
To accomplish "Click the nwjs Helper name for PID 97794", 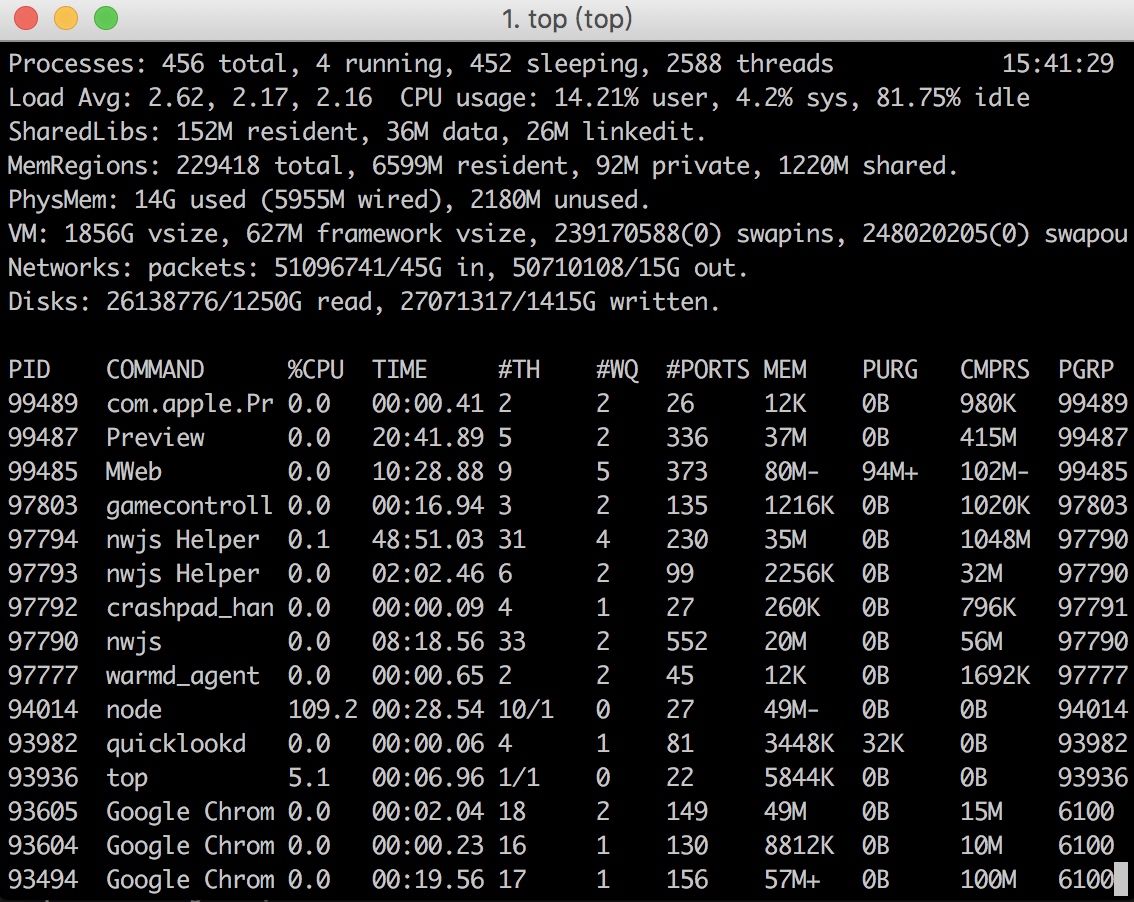I will [x=183, y=540].
